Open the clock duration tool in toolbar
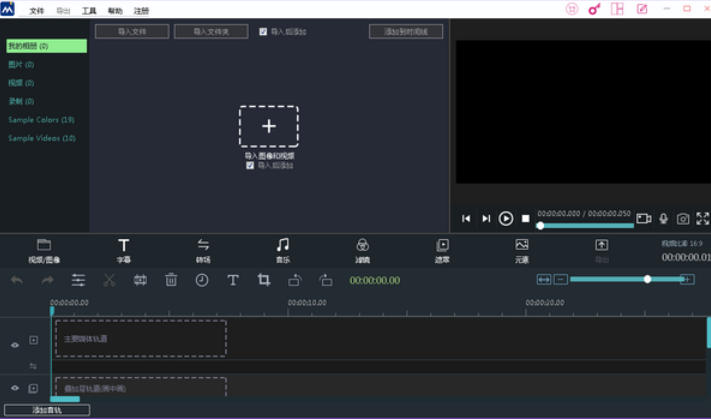 (x=202, y=281)
